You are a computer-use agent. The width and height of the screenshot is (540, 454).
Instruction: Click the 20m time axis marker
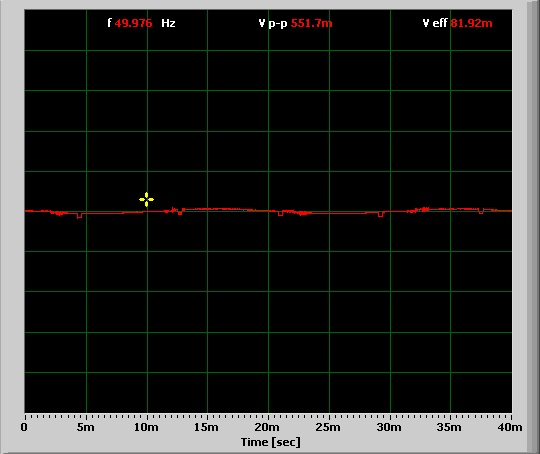267,427
